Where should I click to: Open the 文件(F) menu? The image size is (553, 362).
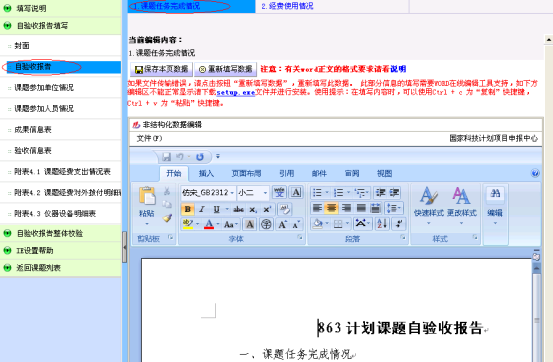pyautogui.click(x=150, y=138)
